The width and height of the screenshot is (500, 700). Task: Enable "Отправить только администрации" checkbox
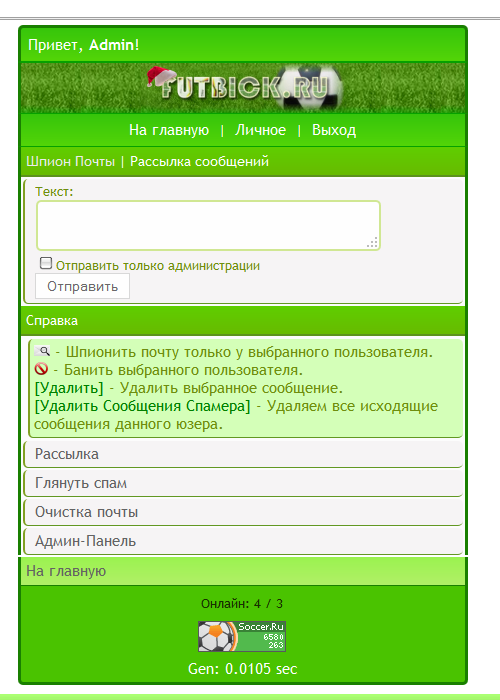point(46,263)
